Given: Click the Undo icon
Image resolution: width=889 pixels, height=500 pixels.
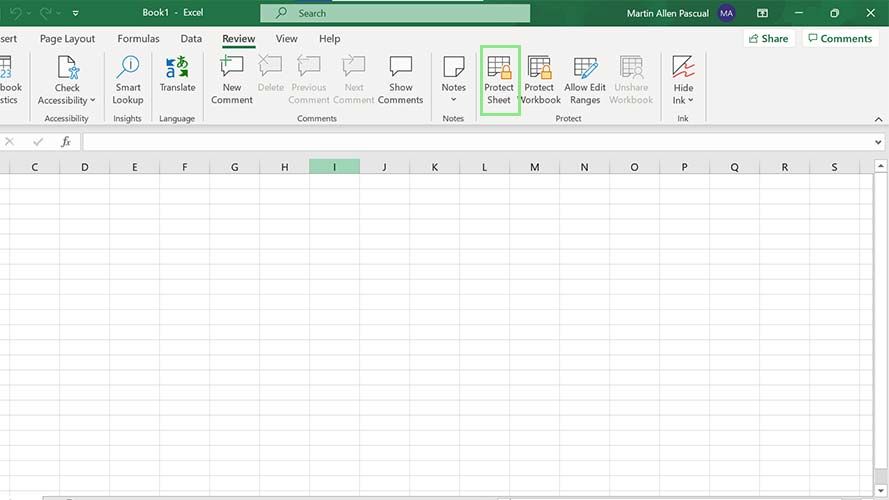Looking at the screenshot, I should point(16,12).
